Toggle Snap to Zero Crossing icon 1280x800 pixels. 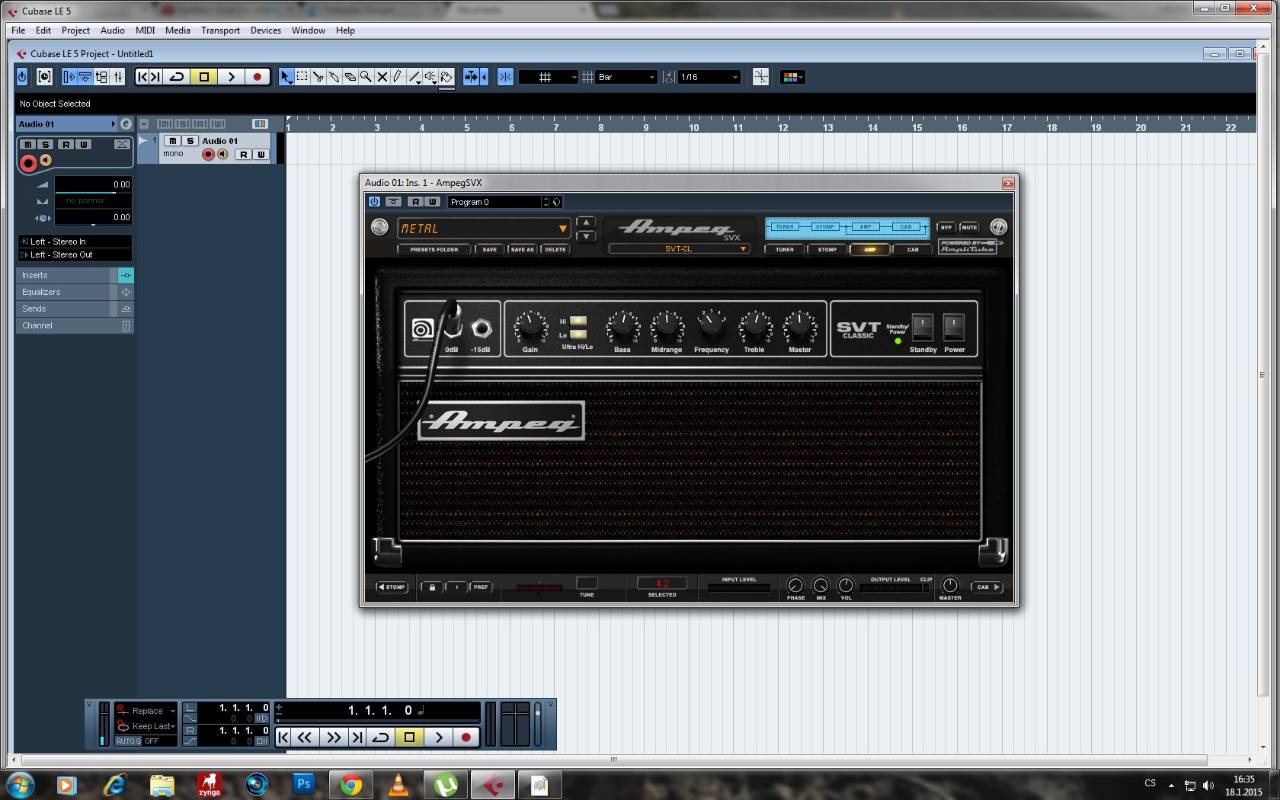click(761, 77)
